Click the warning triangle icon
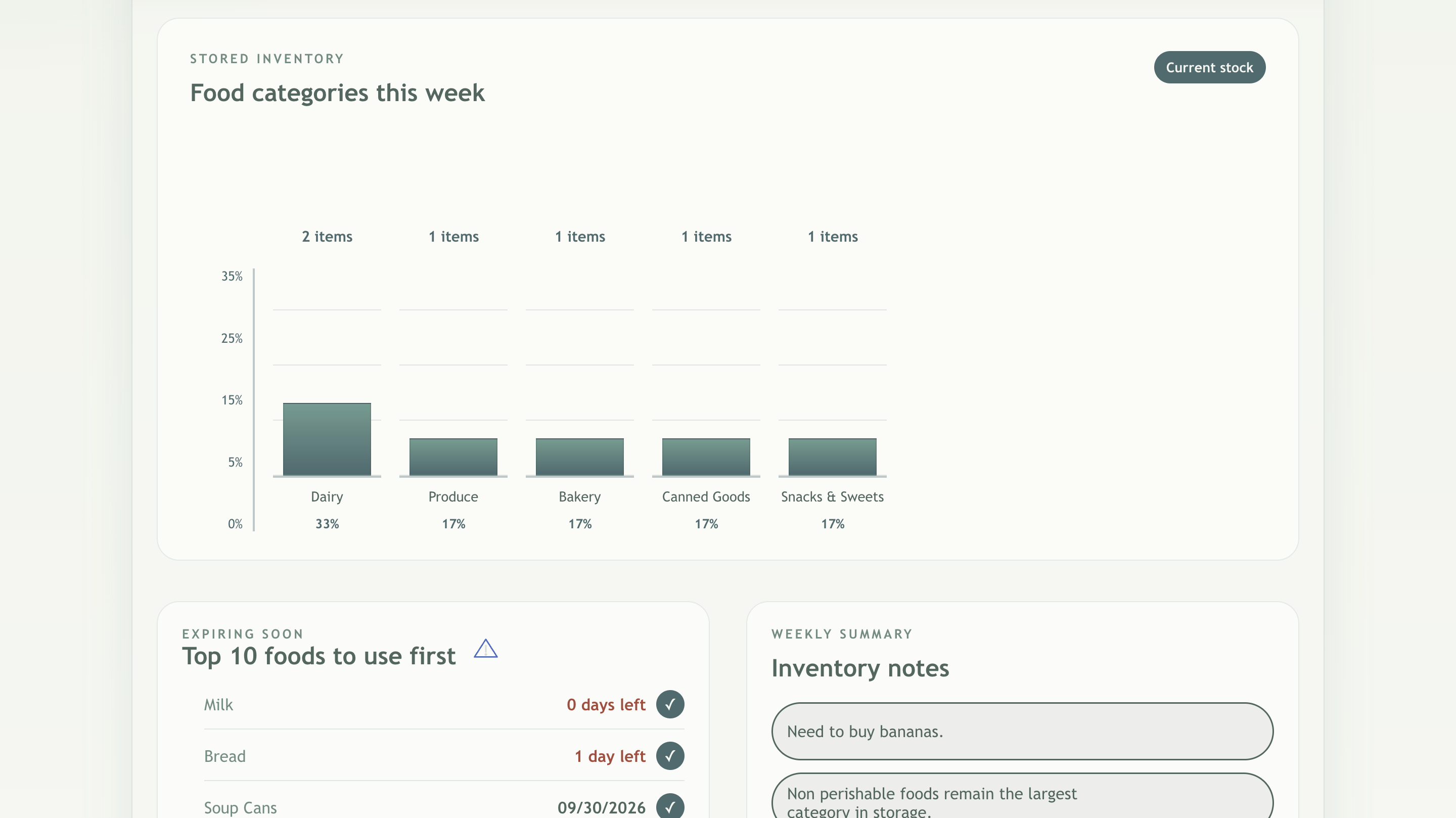Image resolution: width=1456 pixels, height=818 pixels. point(485,649)
